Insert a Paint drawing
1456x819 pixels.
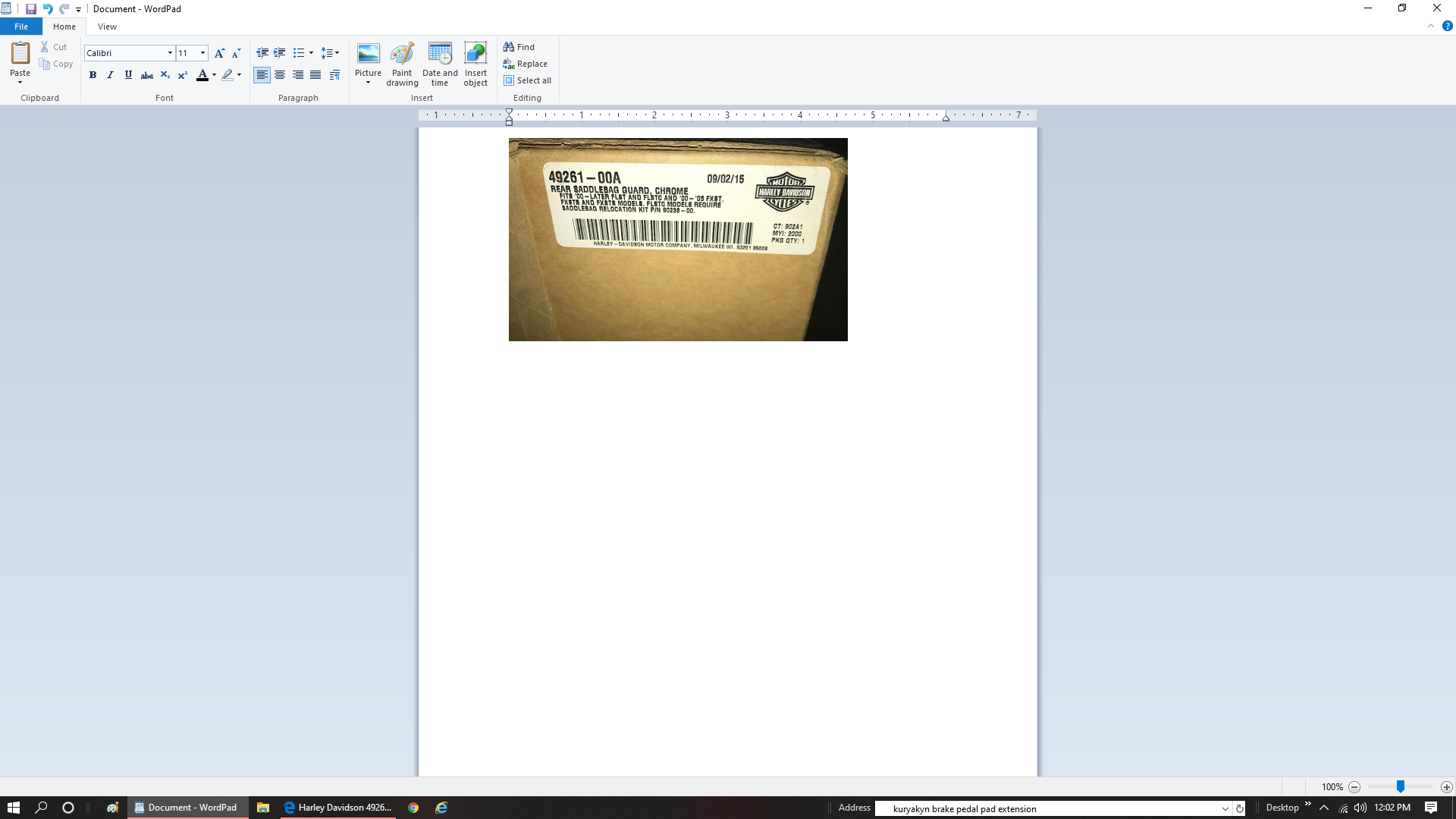402,55
